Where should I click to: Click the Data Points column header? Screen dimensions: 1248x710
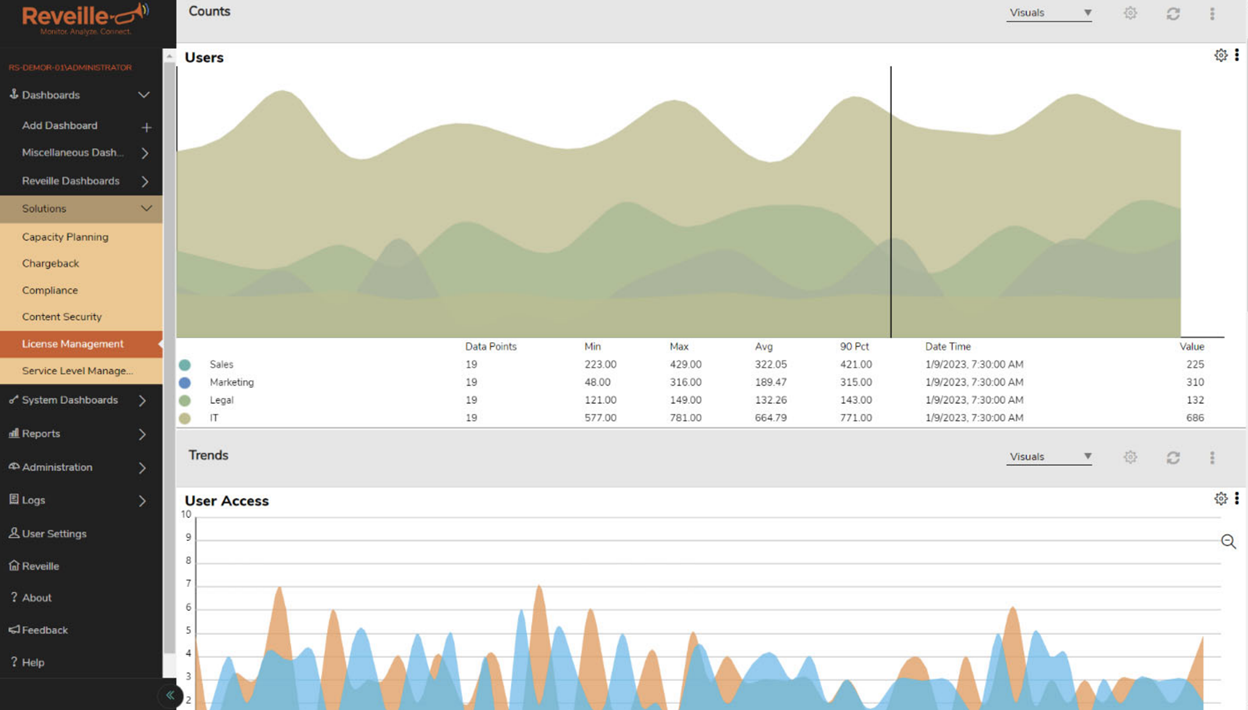tap(491, 347)
